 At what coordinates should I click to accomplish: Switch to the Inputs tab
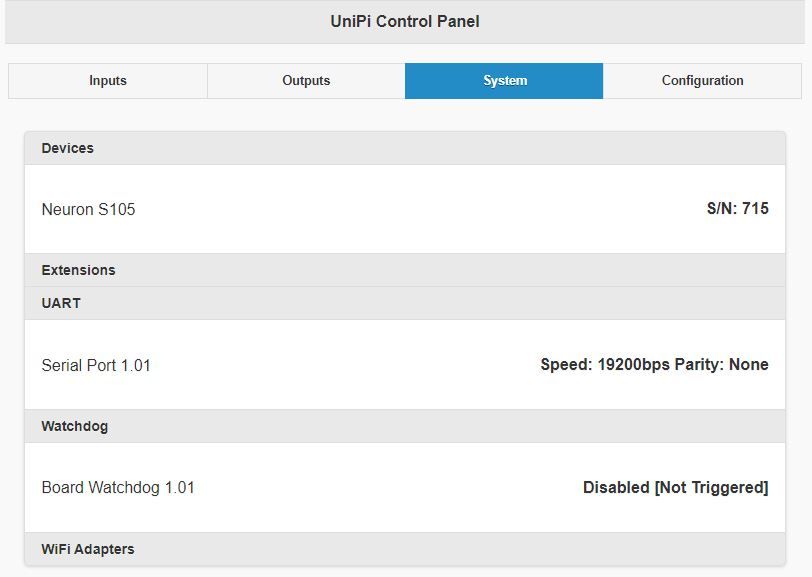108,81
